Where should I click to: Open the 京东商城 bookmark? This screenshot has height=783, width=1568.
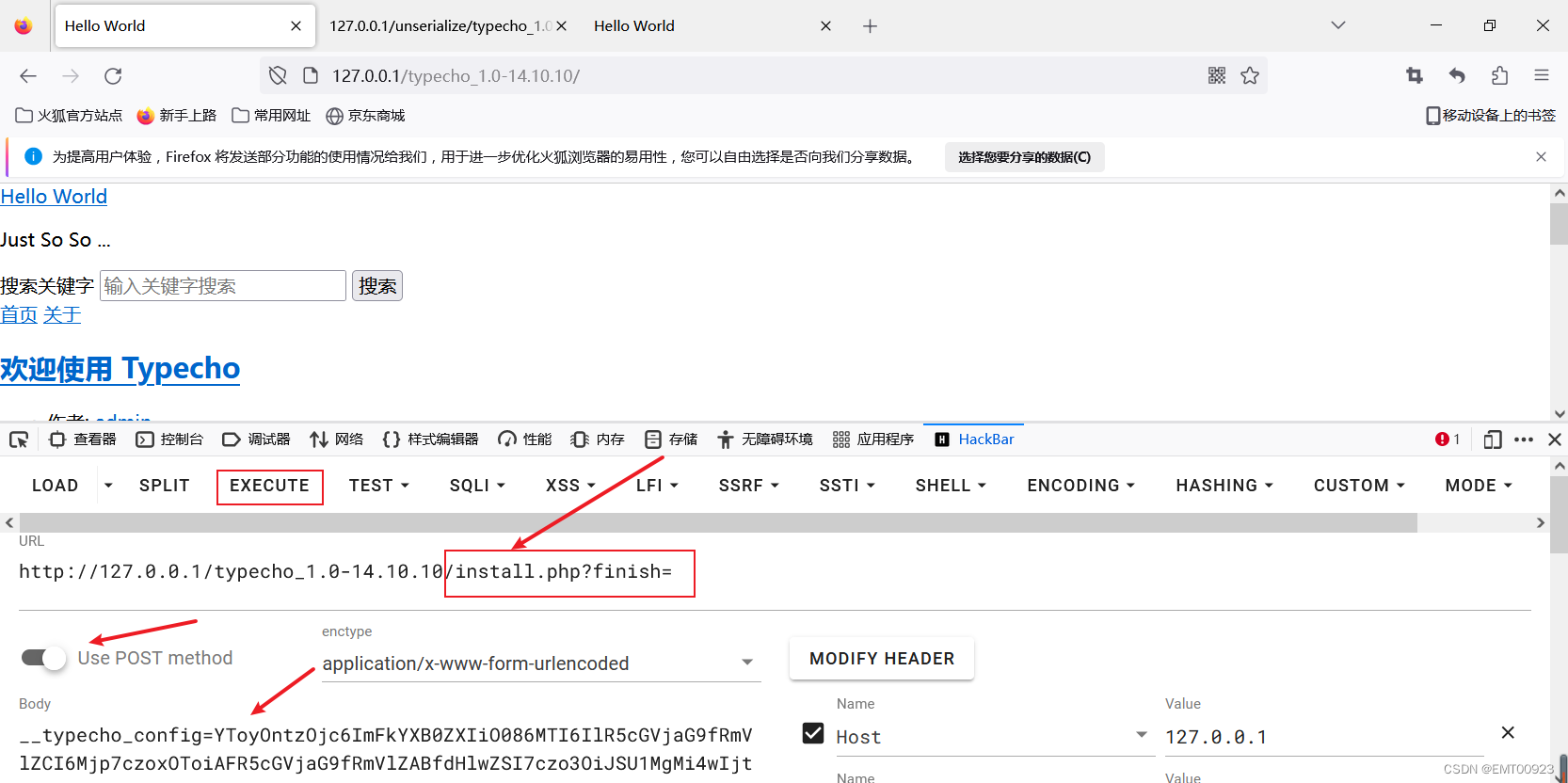[x=365, y=116]
